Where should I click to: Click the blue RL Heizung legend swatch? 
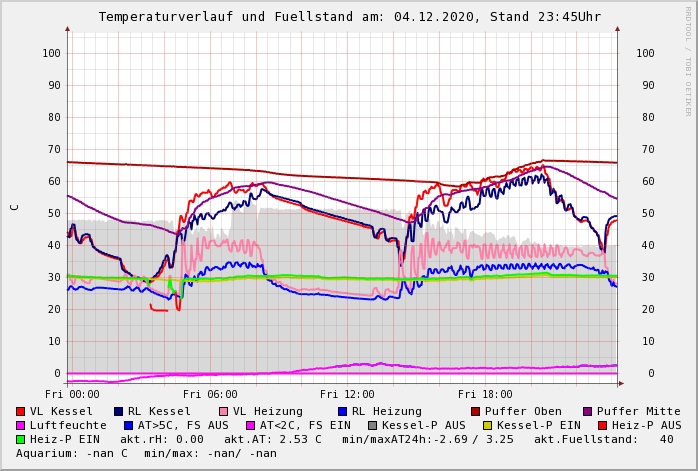342,411
